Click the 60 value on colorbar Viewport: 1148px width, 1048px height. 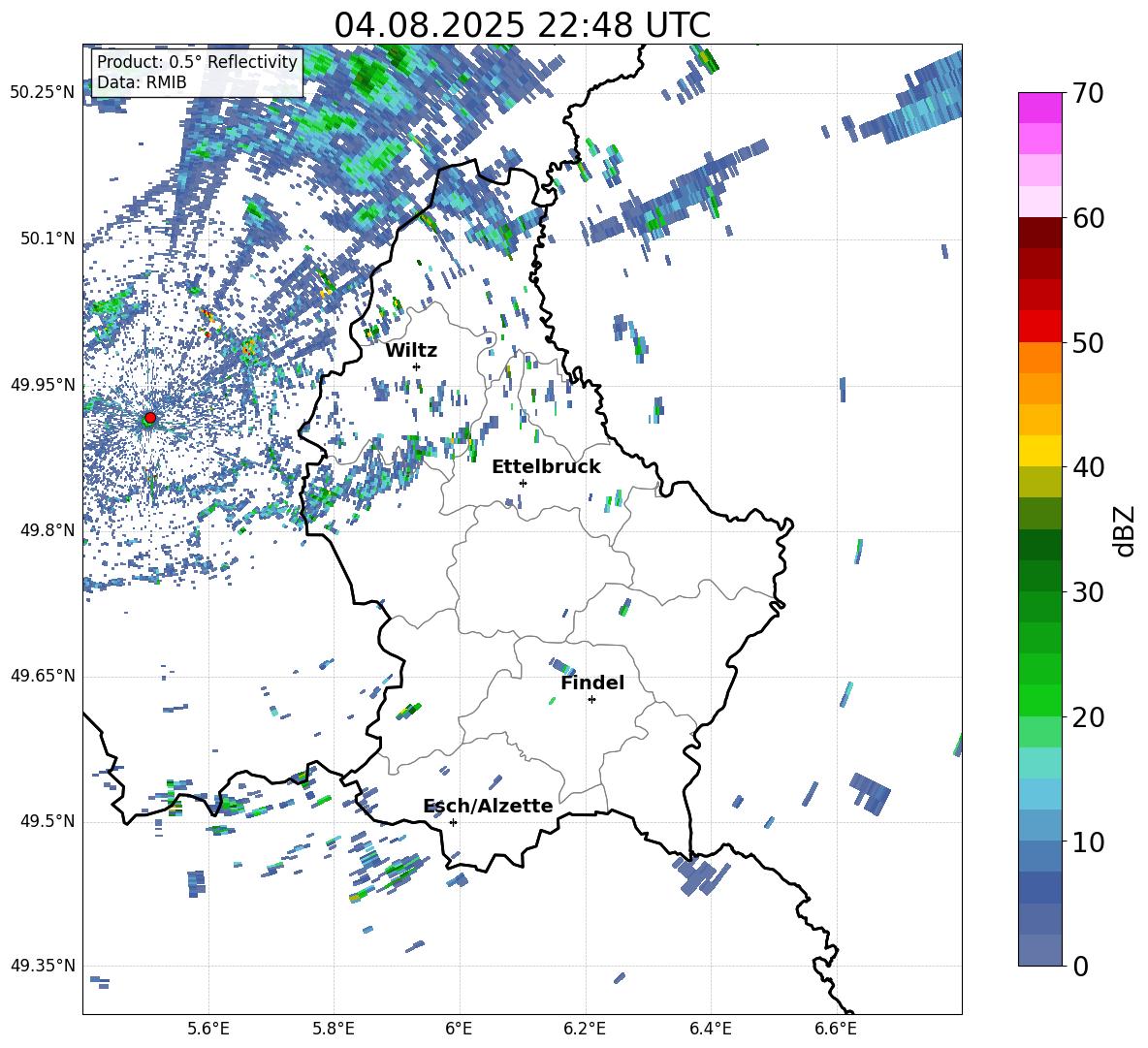[1088, 218]
